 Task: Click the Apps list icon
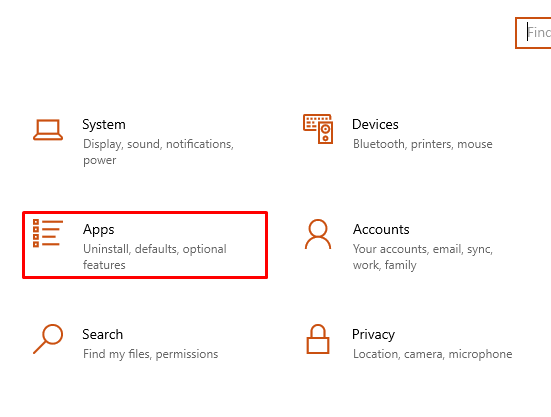tap(48, 233)
